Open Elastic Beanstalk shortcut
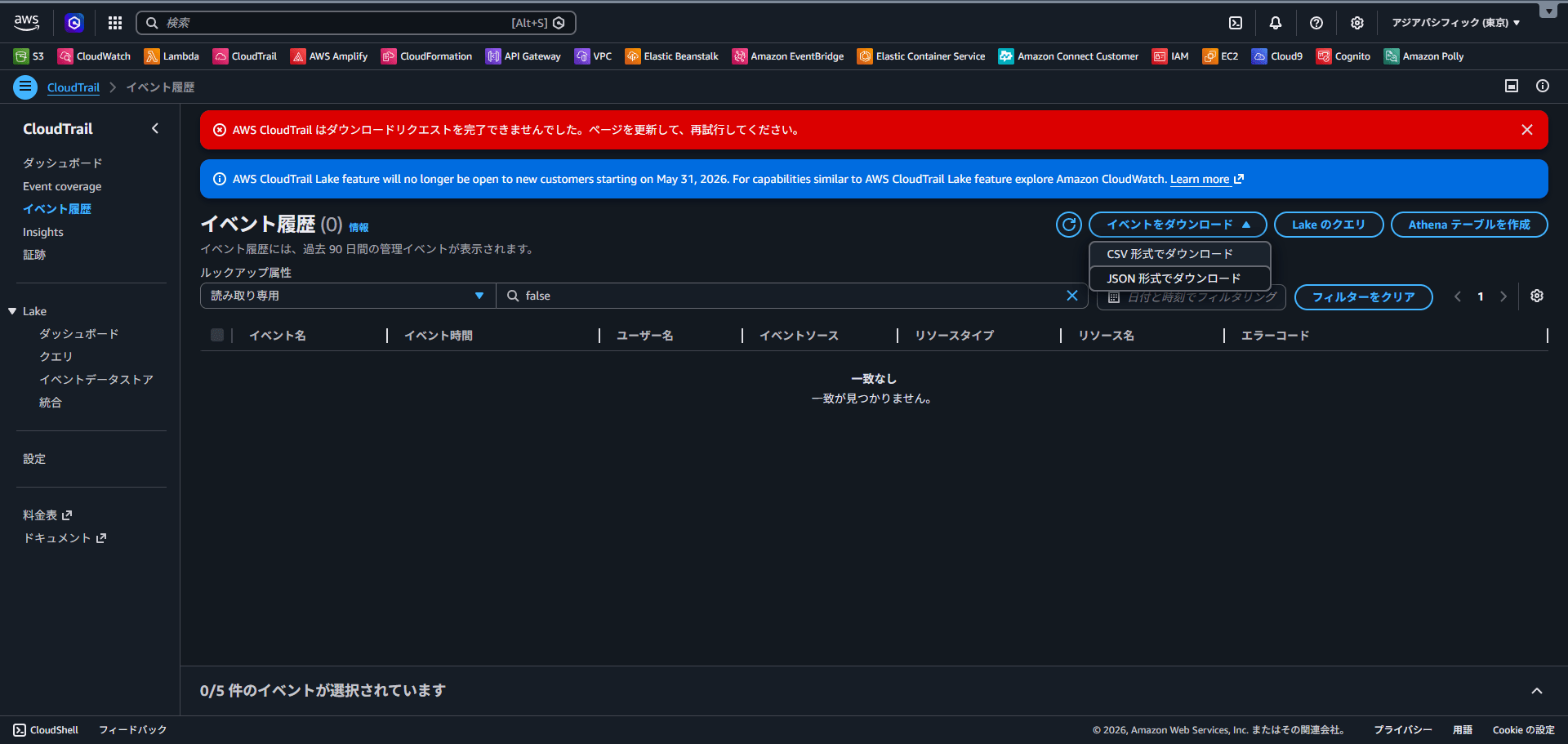1568x744 pixels. point(672,56)
